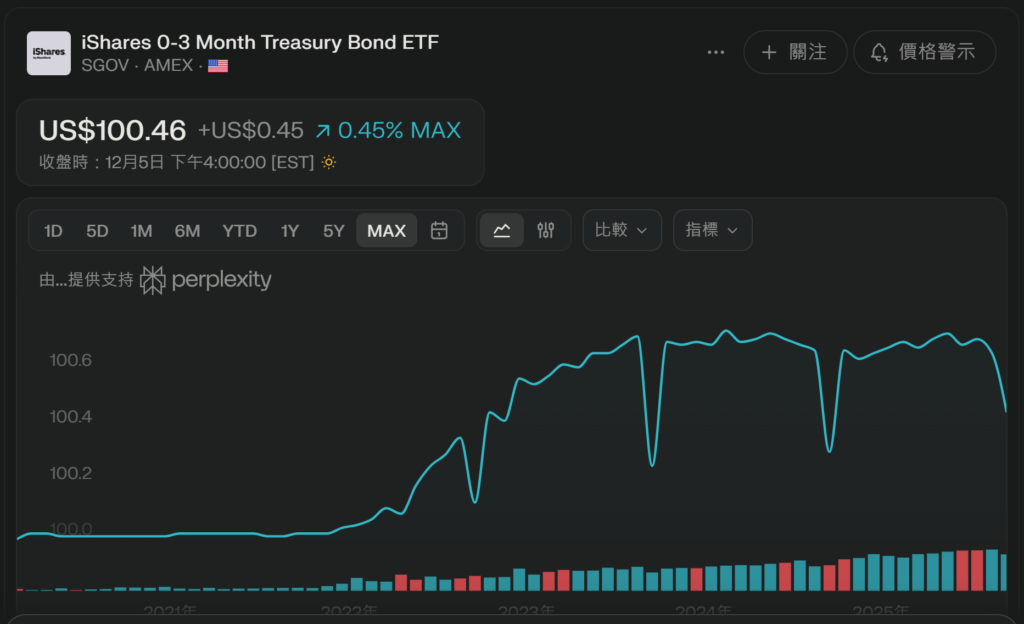This screenshot has width=1024, height=624.
Task: Set a 價格警示 price alert
Action: tap(924, 52)
